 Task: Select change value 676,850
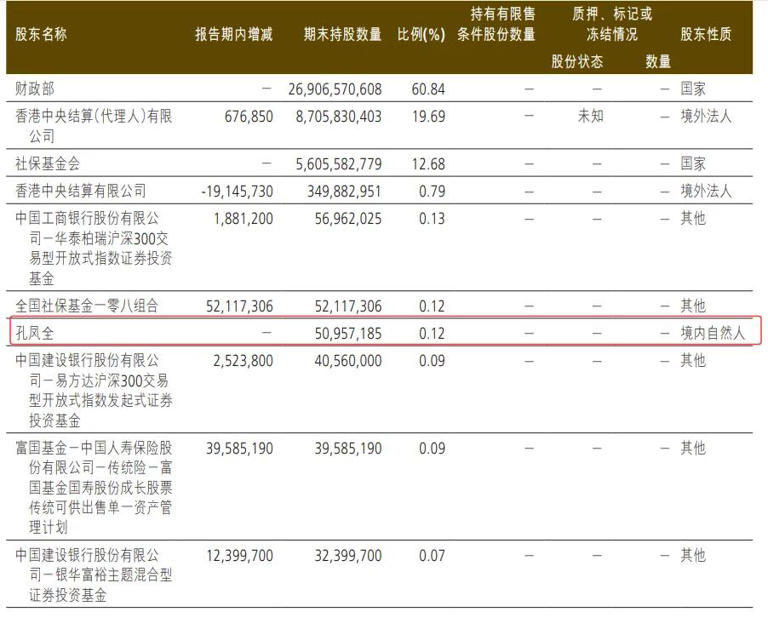tap(249, 117)
